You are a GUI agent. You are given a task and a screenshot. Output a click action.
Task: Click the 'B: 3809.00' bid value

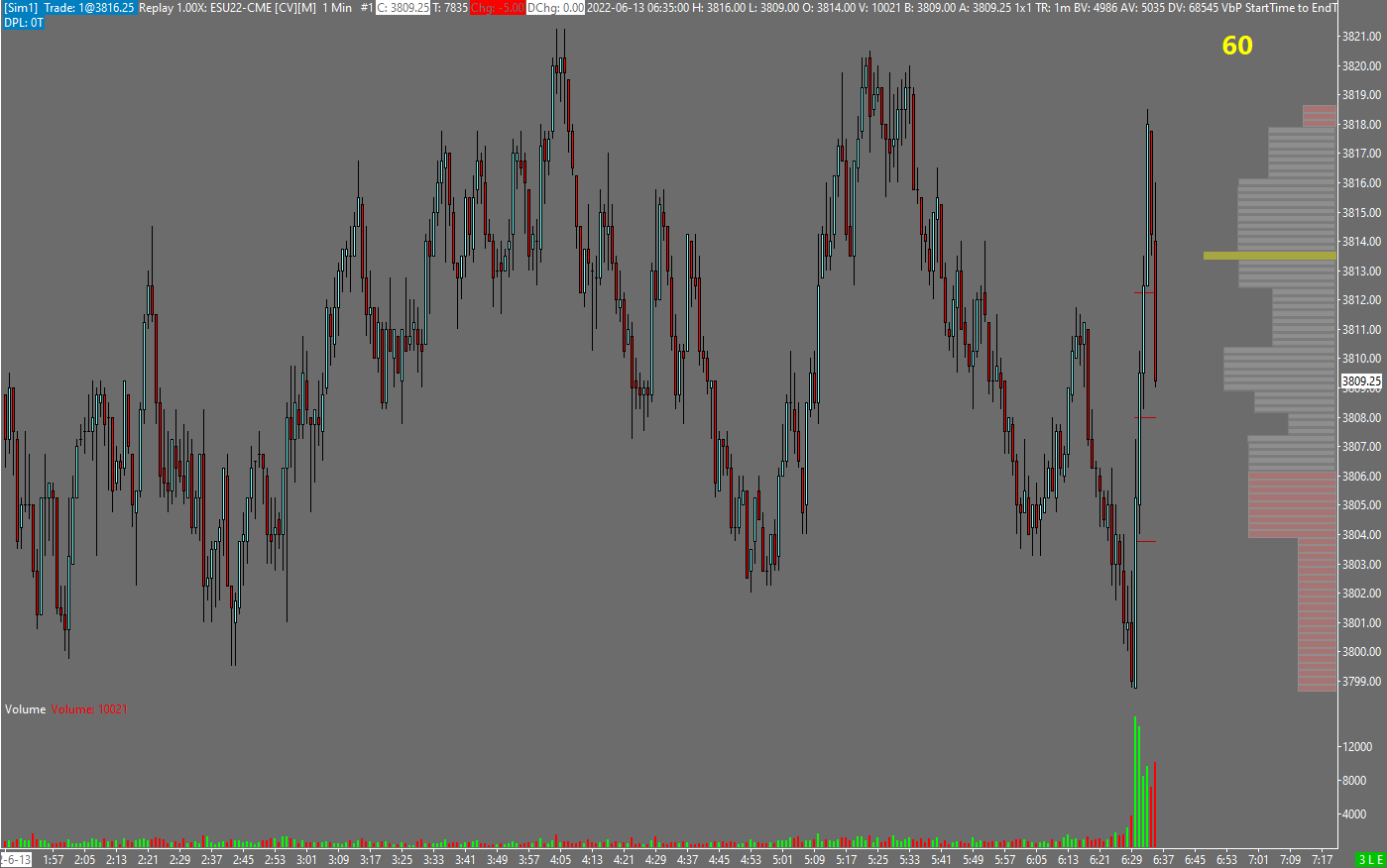click(x=931, y=8)
